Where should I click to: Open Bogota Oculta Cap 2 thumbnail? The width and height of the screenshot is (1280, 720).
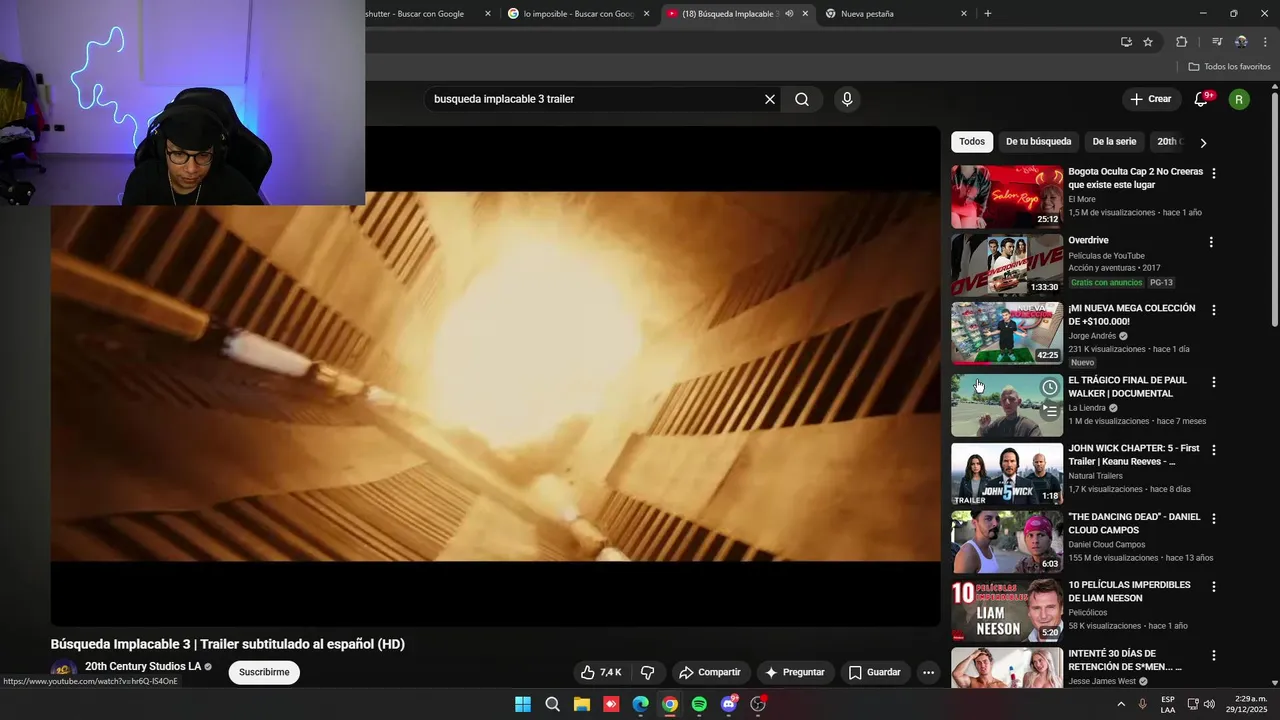pyautogui.click(x=1007, y=197)
